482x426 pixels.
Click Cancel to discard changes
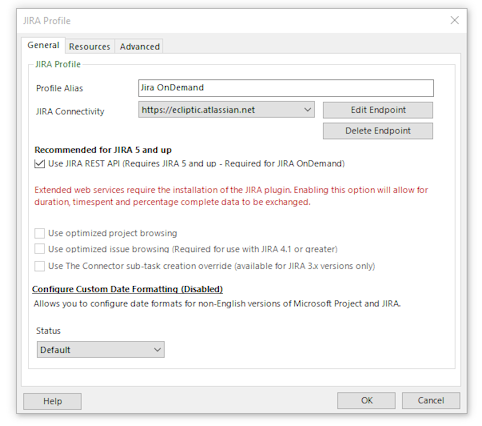click(431, 400)
